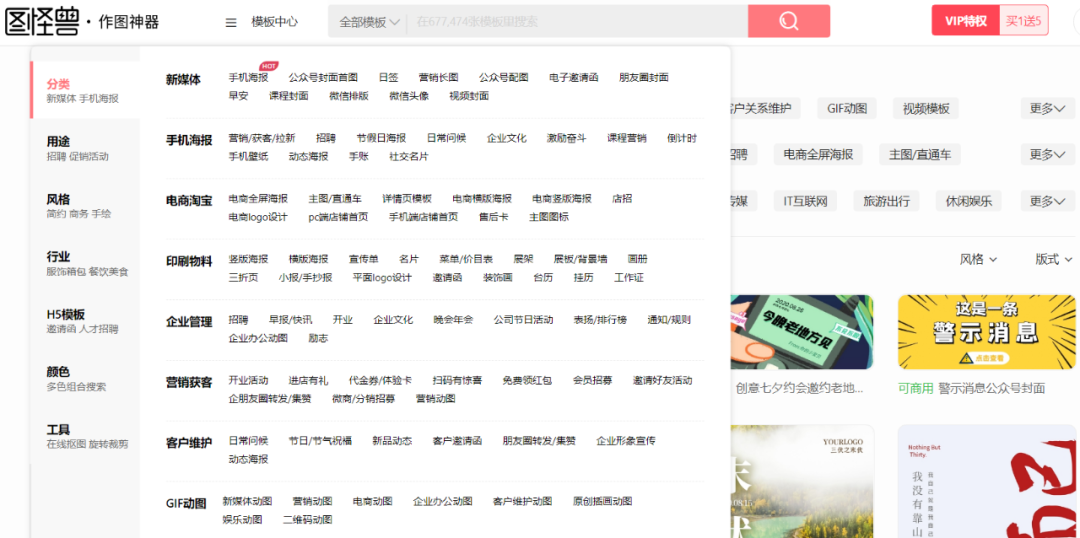Focus the template search input field

pyautogui.click(x=579, y=21)
